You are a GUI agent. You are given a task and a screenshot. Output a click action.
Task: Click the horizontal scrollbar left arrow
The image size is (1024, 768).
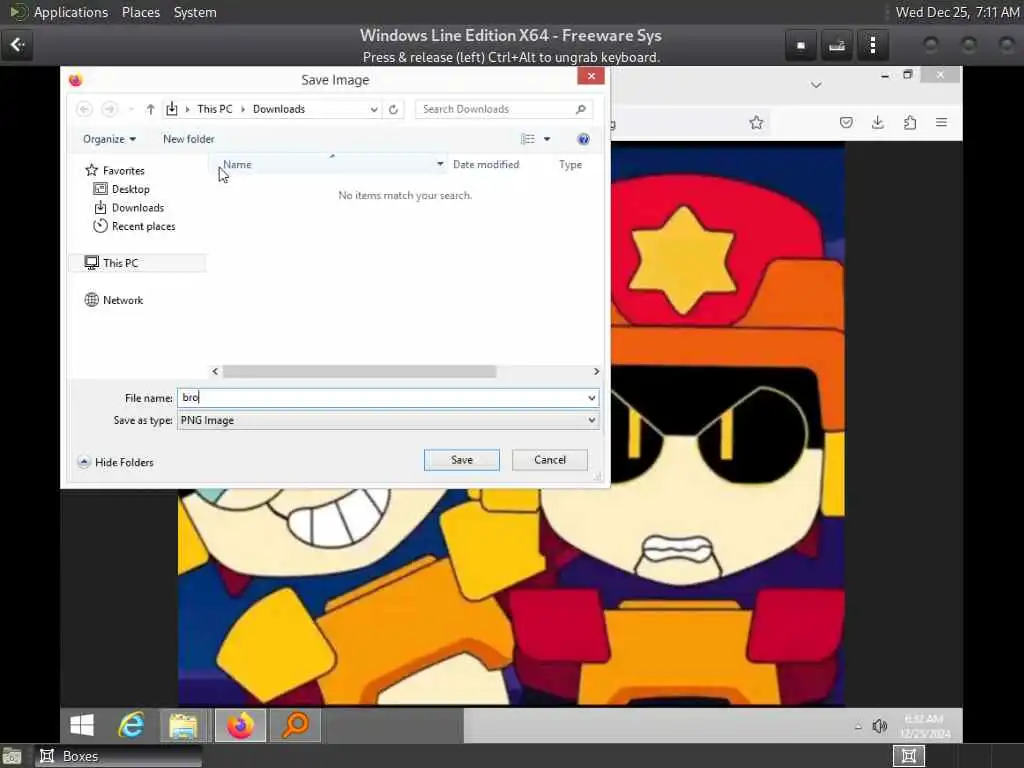(x=216, y=372)
